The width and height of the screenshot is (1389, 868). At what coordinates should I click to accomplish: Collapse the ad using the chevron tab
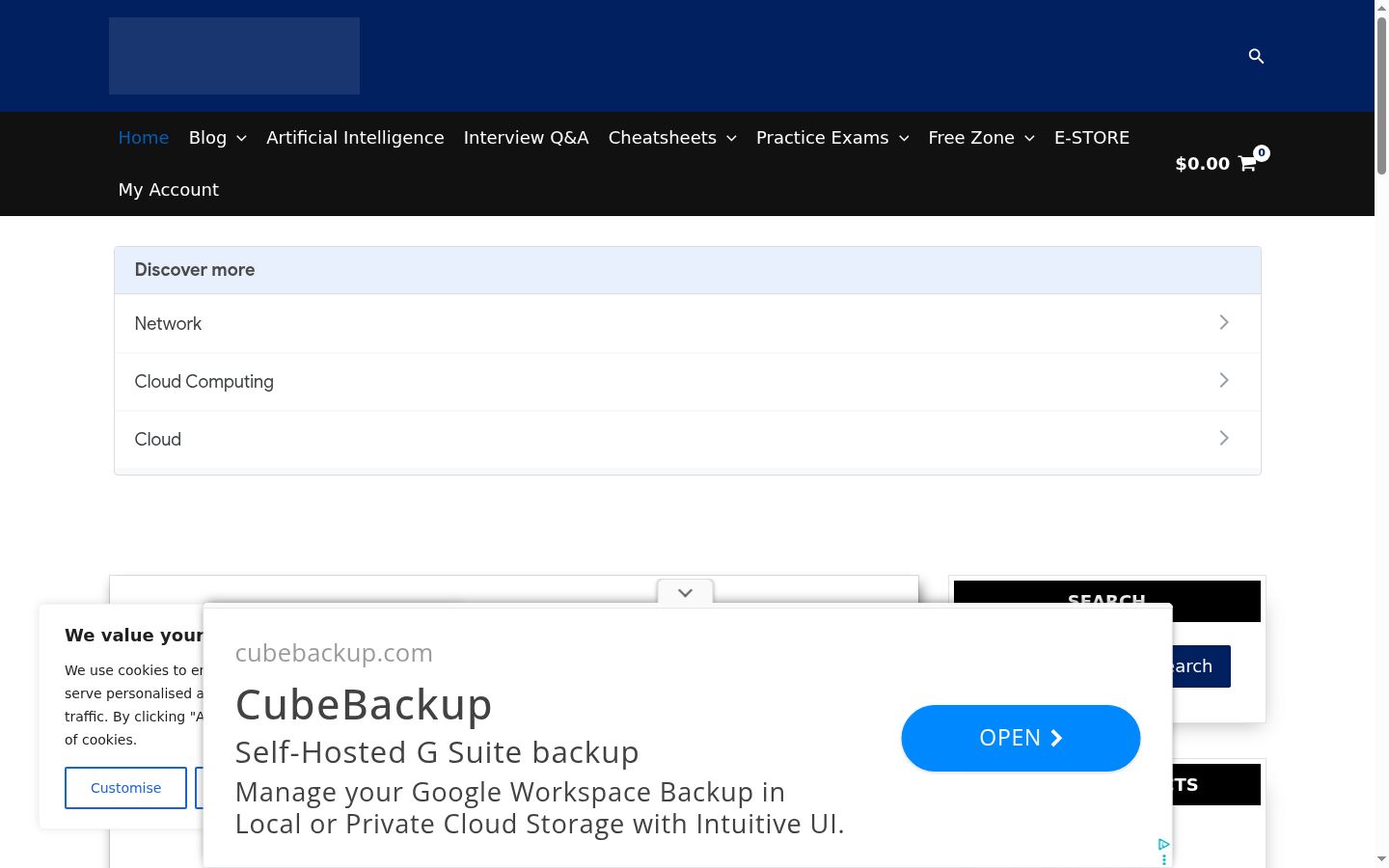pos(685,592)
